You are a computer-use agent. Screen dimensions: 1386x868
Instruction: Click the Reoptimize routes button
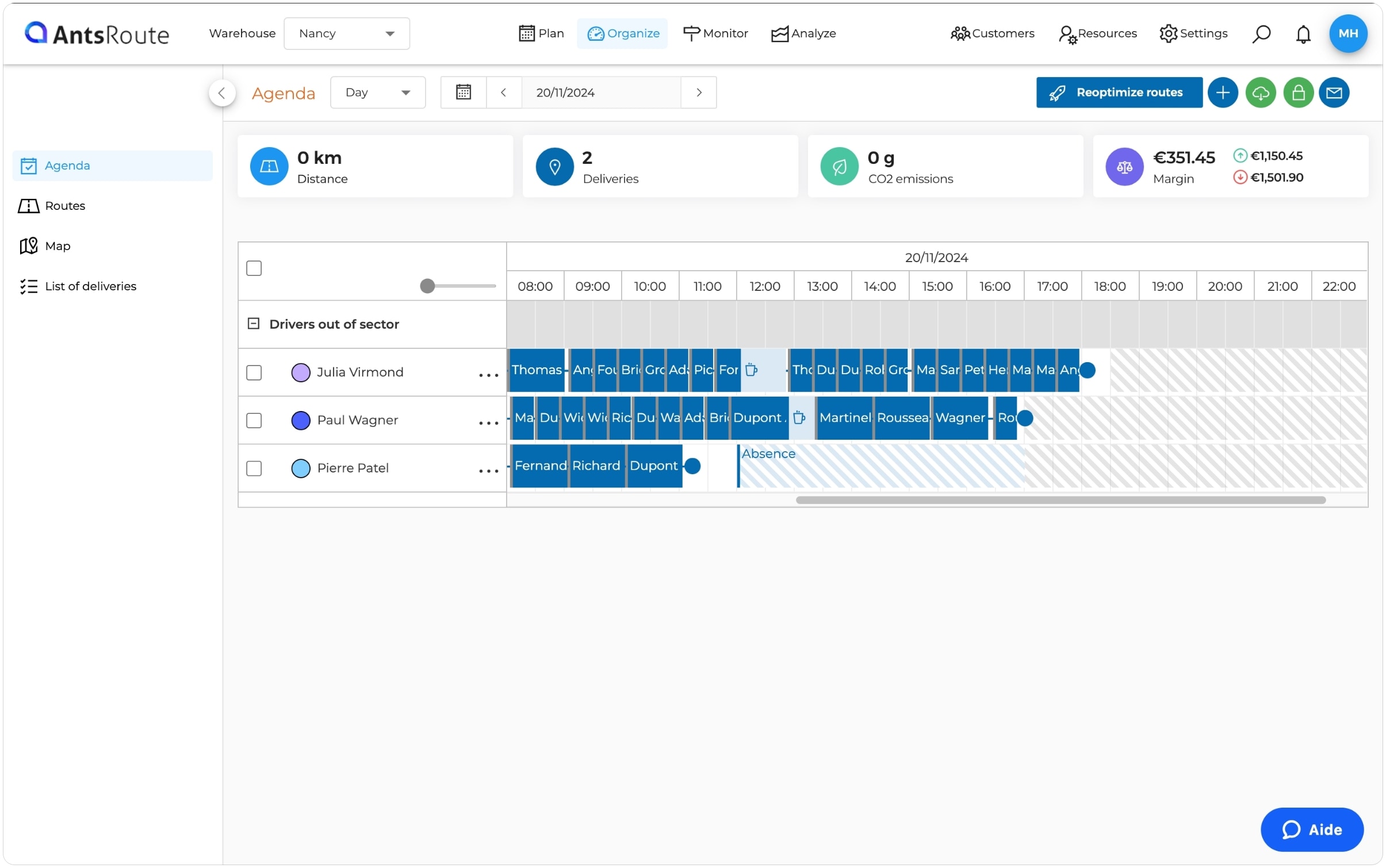click(1119, 93)
